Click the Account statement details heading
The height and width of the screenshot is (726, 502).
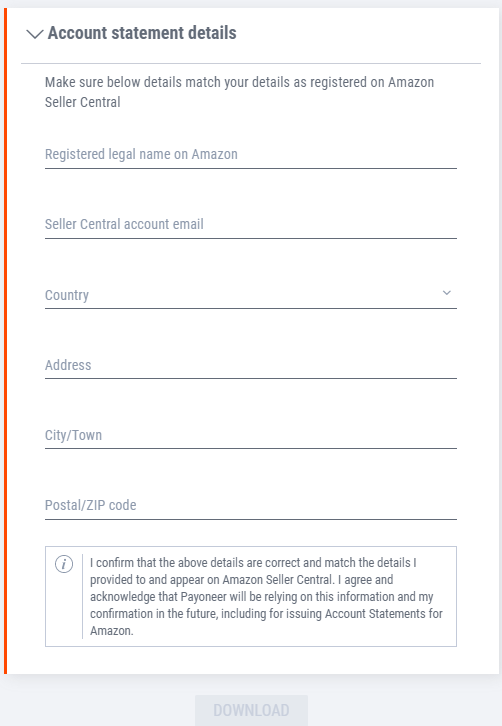142,33
